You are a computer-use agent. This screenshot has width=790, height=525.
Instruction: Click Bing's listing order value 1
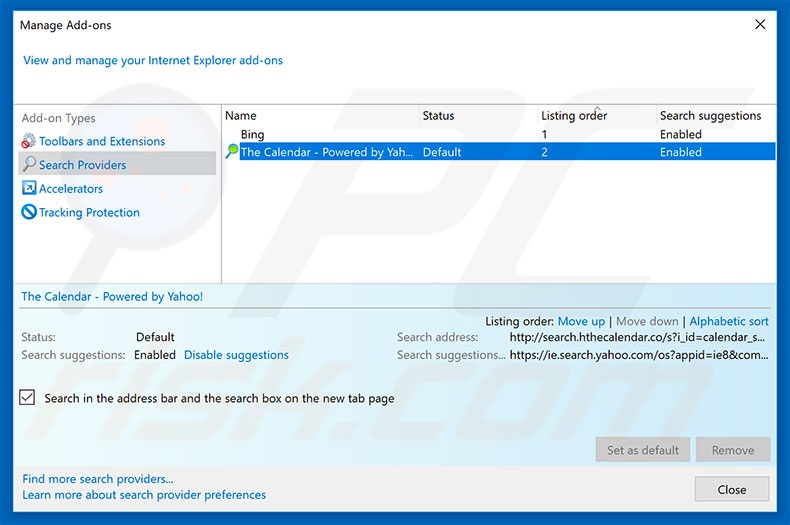pos(544,135)
